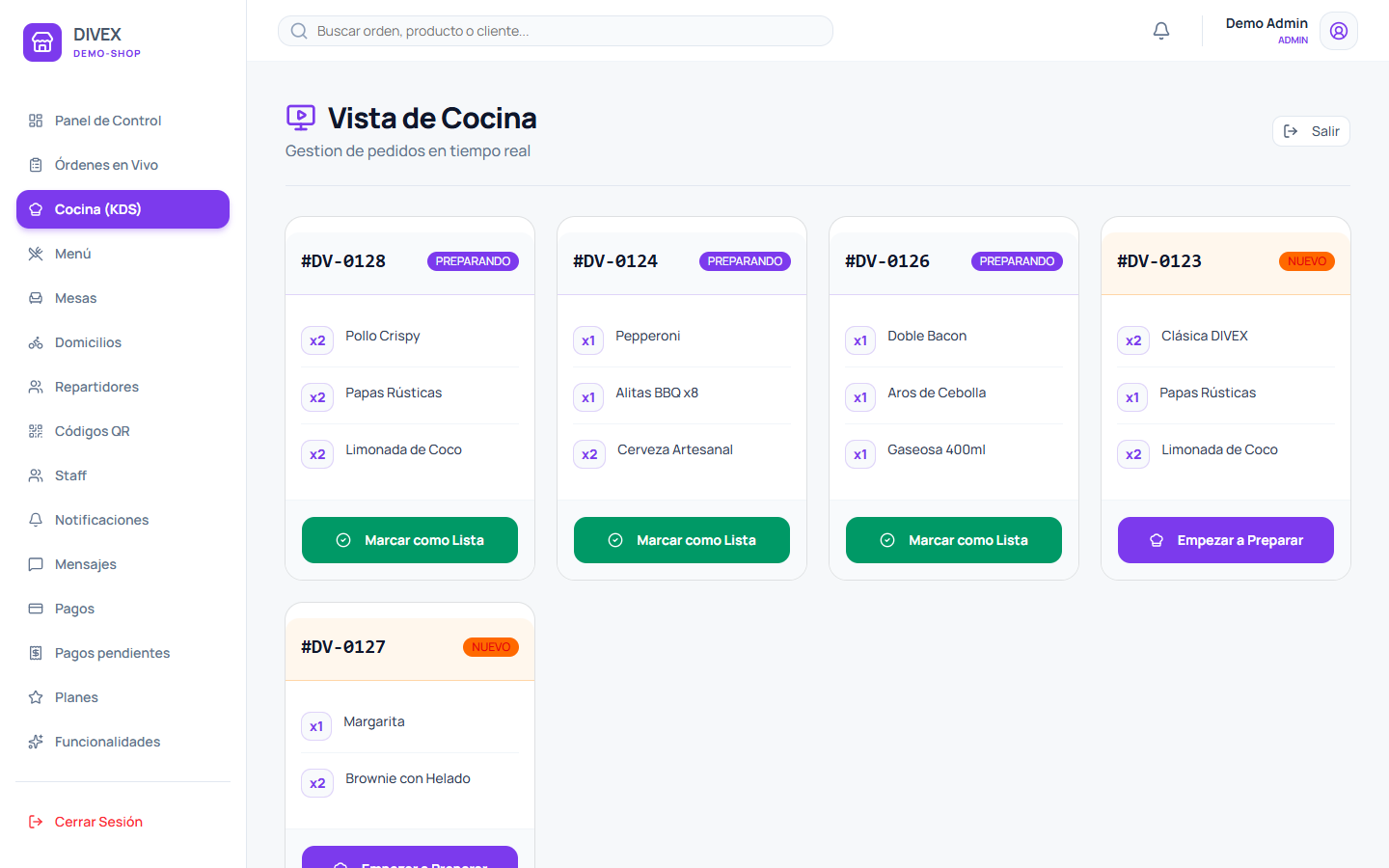
Task: Click the Planes star icon
Action: click(x=36, y=697)
